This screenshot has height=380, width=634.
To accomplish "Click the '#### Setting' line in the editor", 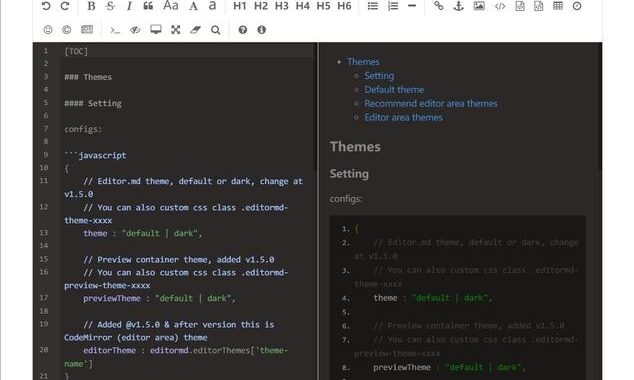I will (x=93, y=103).
